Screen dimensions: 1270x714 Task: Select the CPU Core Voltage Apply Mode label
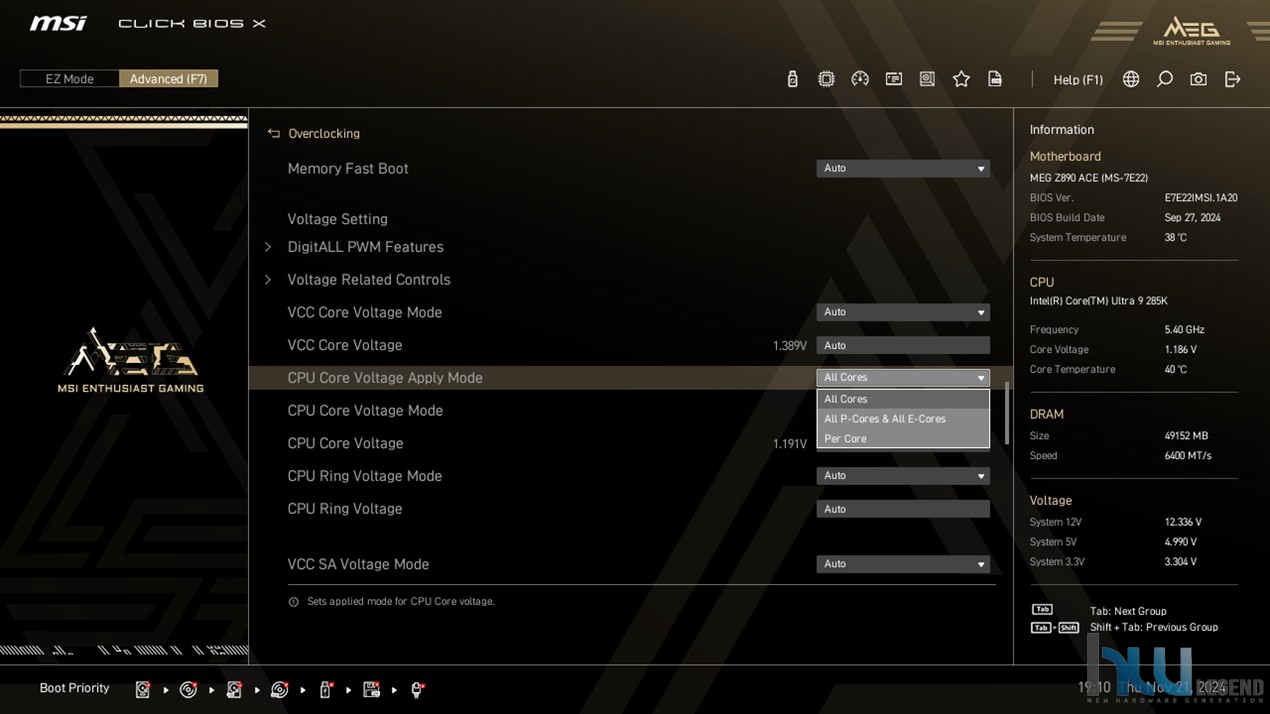click(x=385, y=378)
